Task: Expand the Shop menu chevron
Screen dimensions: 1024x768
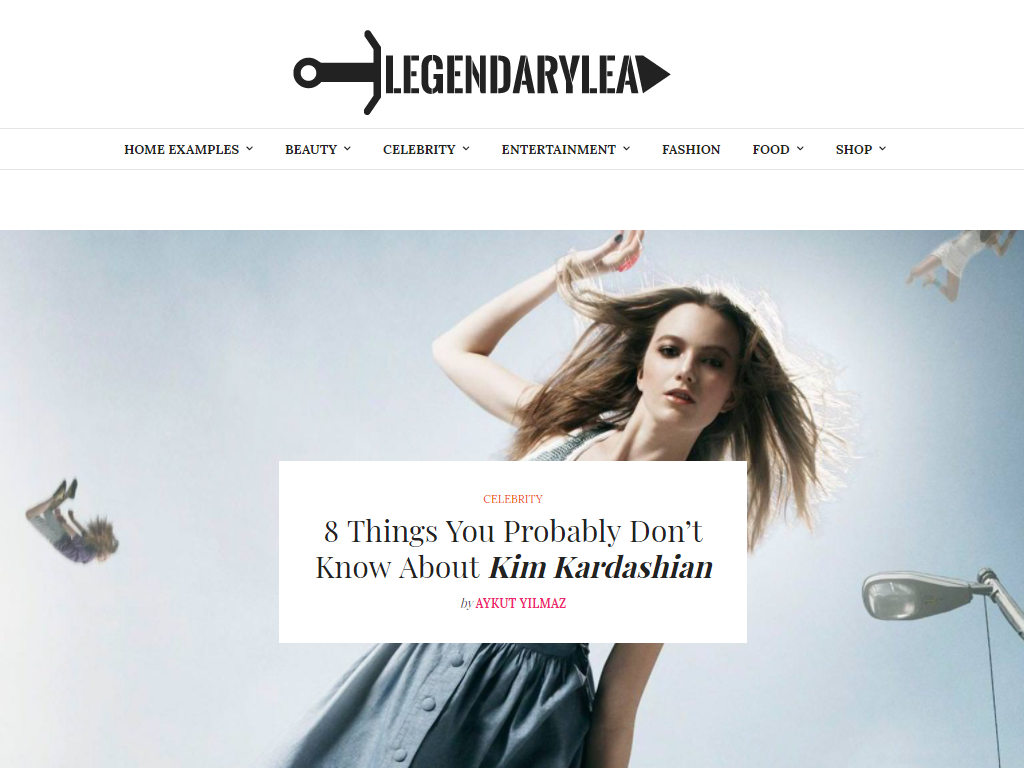Action: (x=882, y=149)
